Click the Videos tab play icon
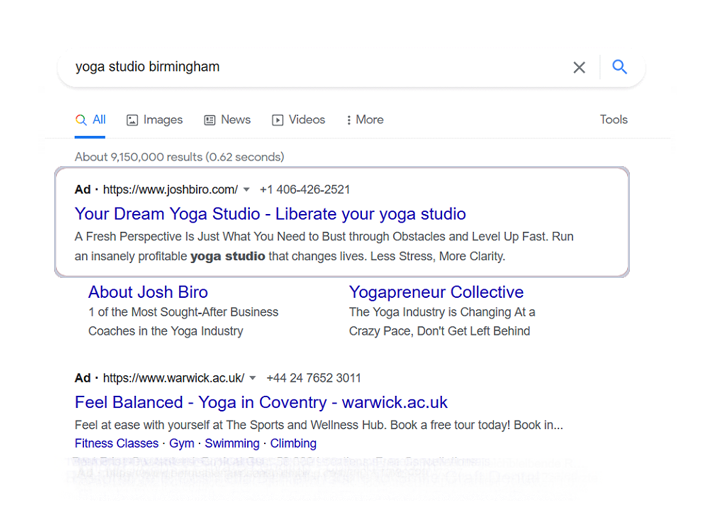Screen dimensions: 716x512 278,120
